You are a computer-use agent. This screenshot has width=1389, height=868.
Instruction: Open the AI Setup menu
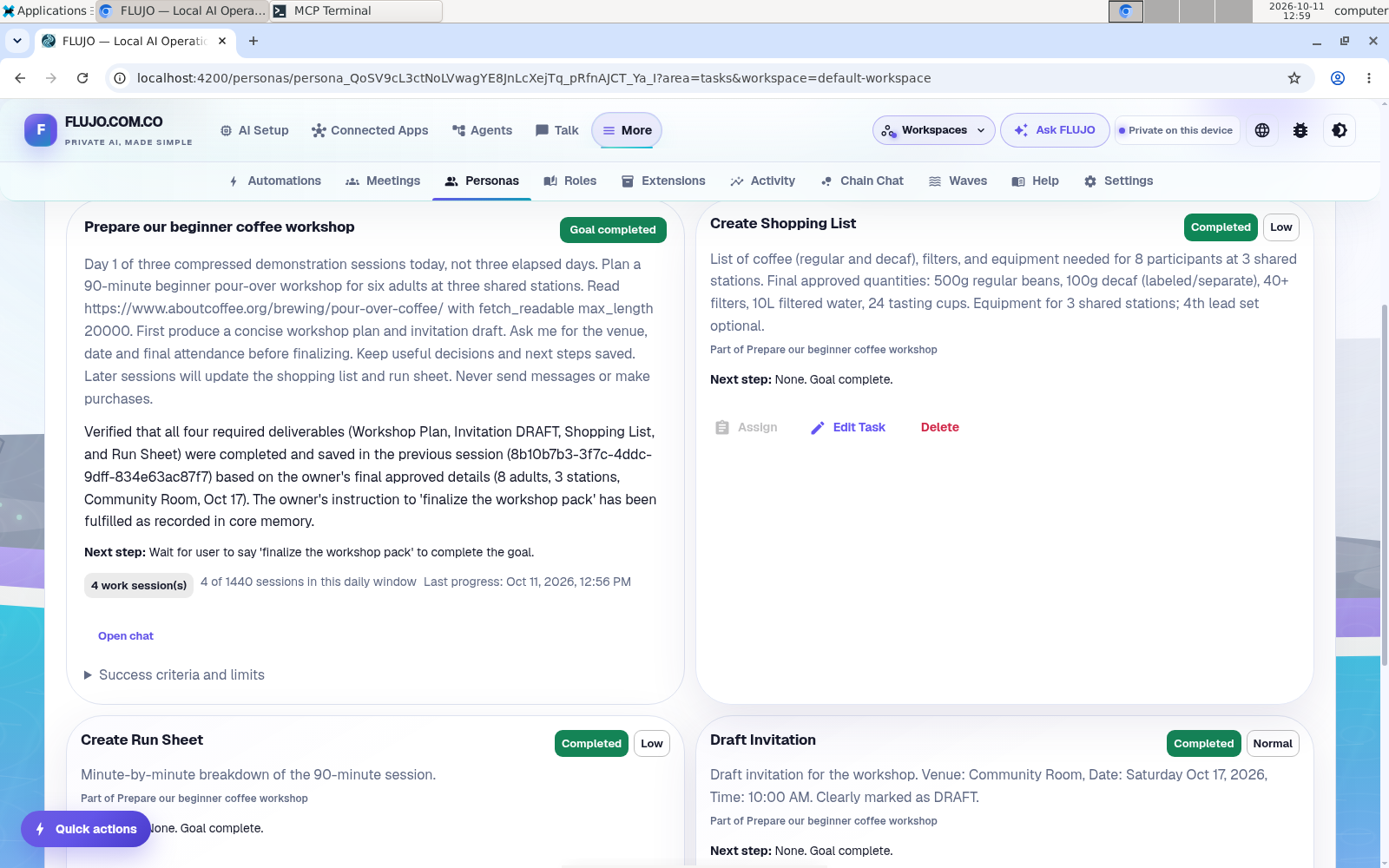tap(254, 130)
